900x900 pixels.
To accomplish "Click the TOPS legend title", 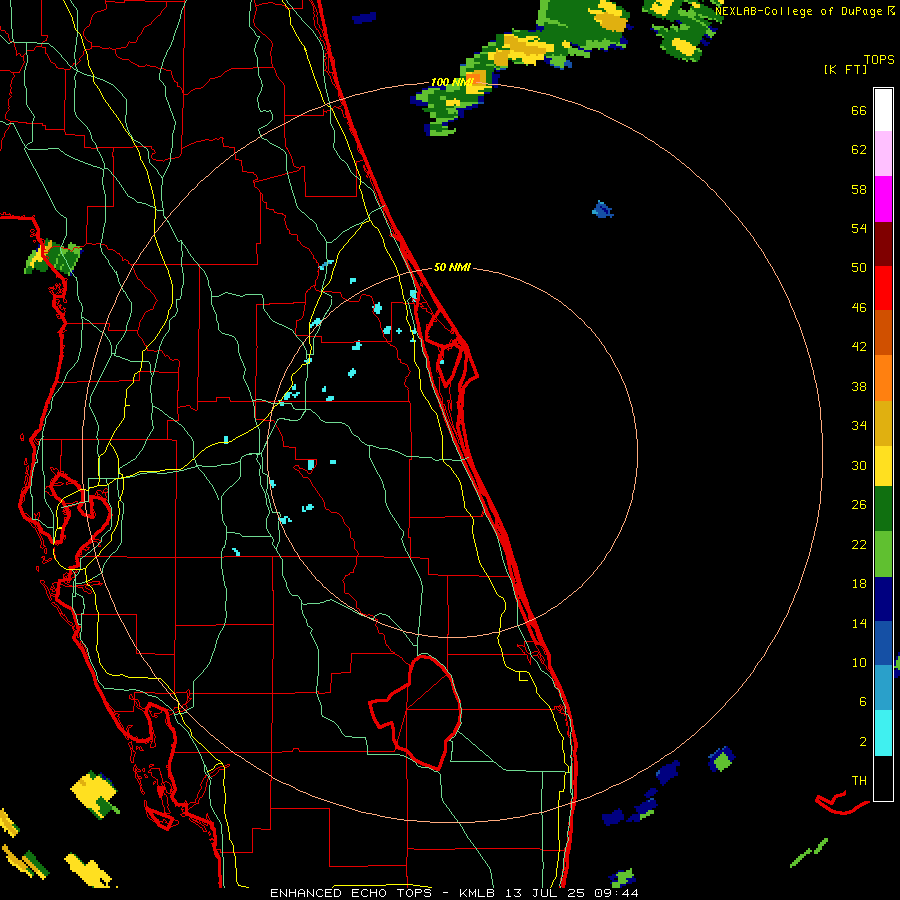I will (x=879, y=59).
